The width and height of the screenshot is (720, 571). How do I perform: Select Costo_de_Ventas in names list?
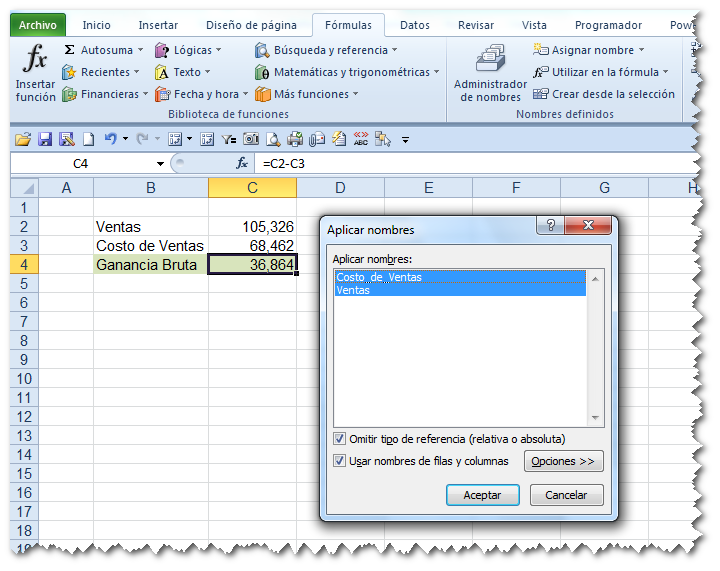tap(460, 277)
